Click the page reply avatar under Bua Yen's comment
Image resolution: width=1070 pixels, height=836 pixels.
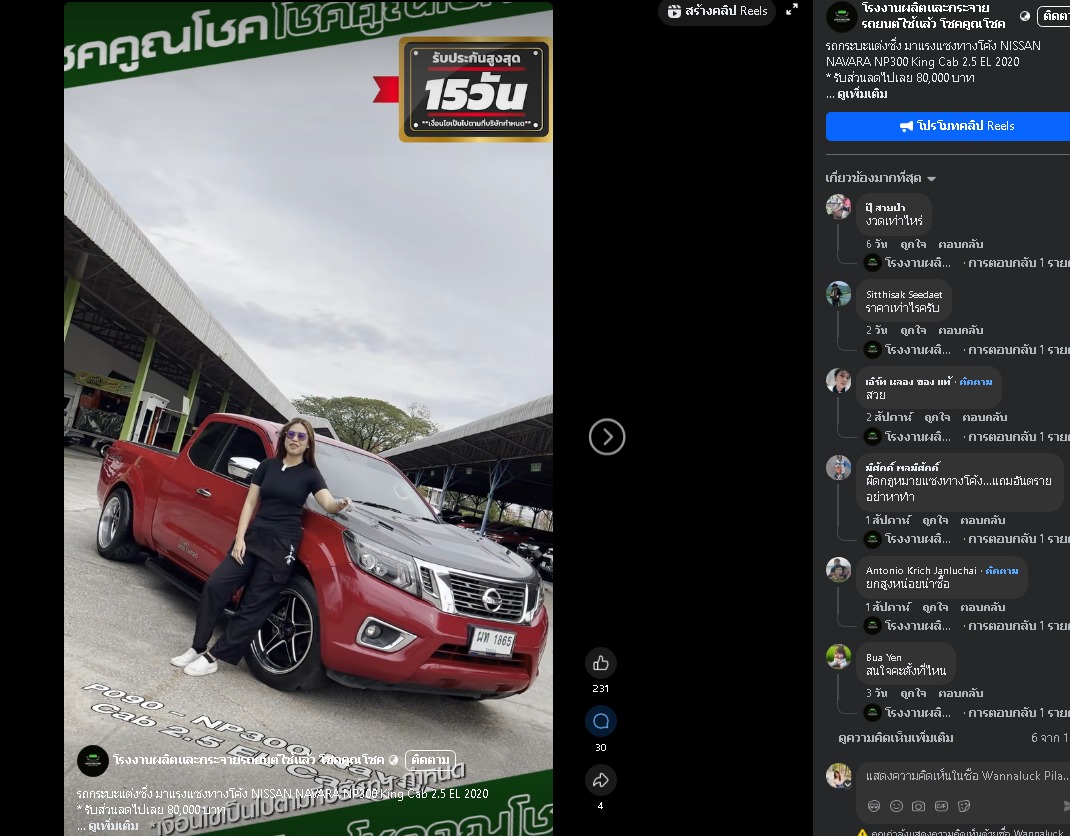(872, 713)
